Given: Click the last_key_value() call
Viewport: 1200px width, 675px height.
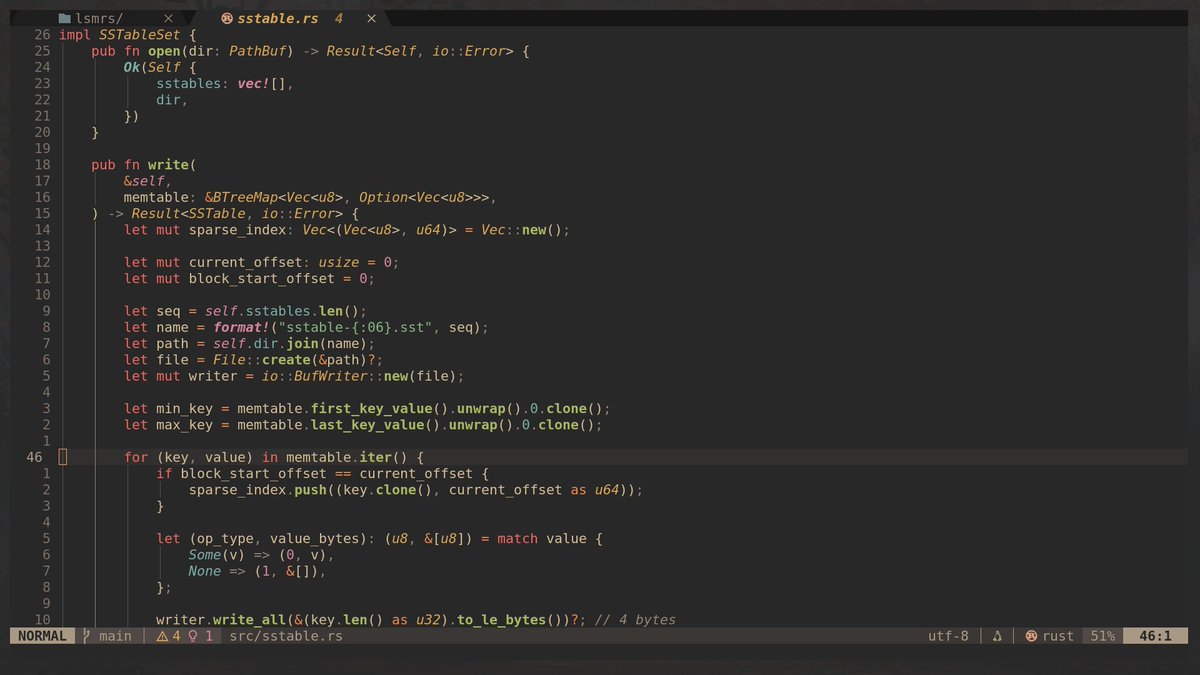Looking at the screenshot, I should [379, 425].
